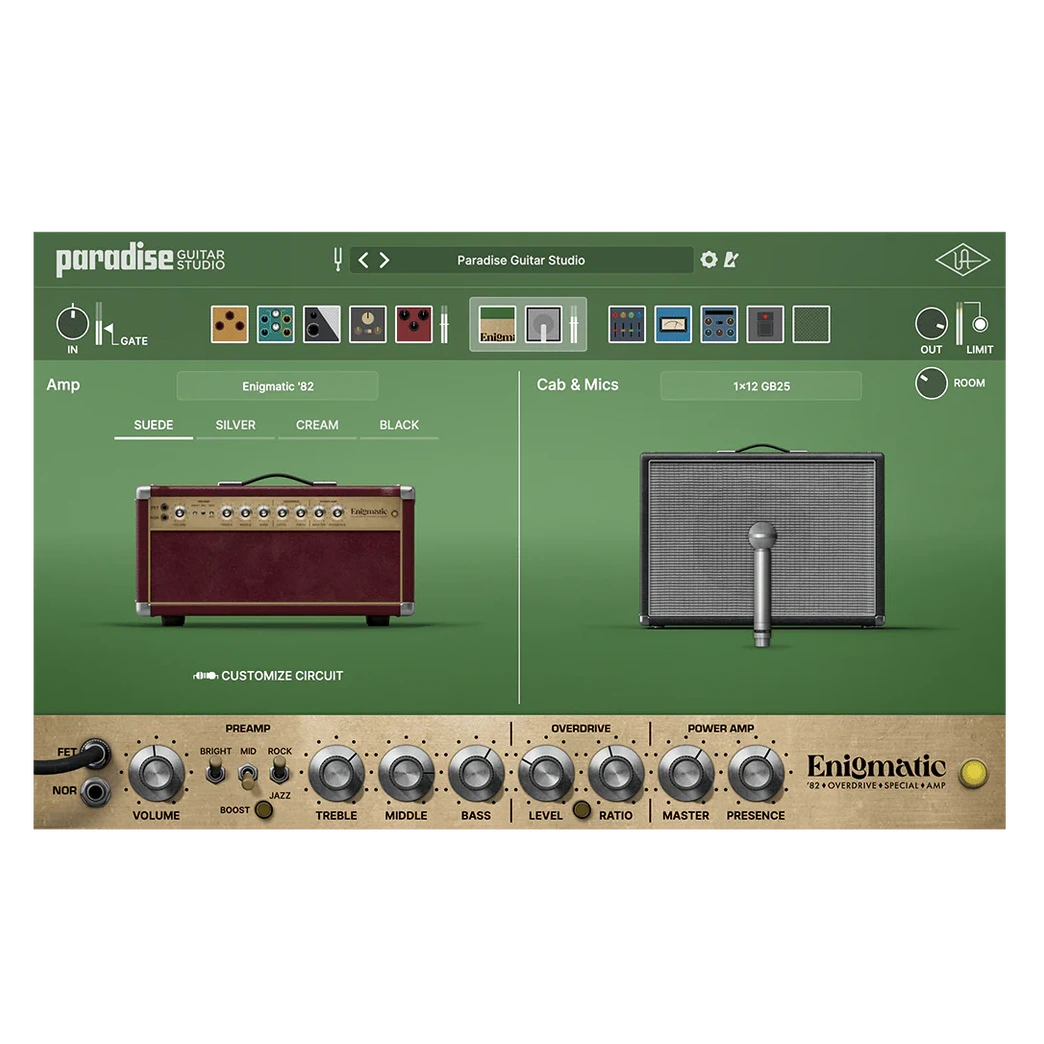Screen dimensions: 1044x1044
Task: Select the graphic EQ effect slot
Action: click(627, 324)
